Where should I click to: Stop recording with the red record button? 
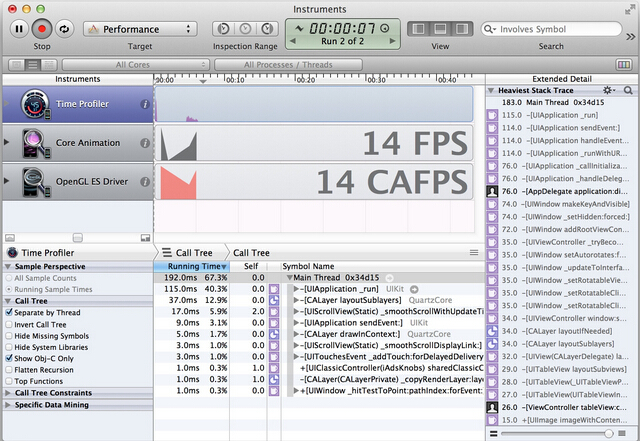coord(42,30)
